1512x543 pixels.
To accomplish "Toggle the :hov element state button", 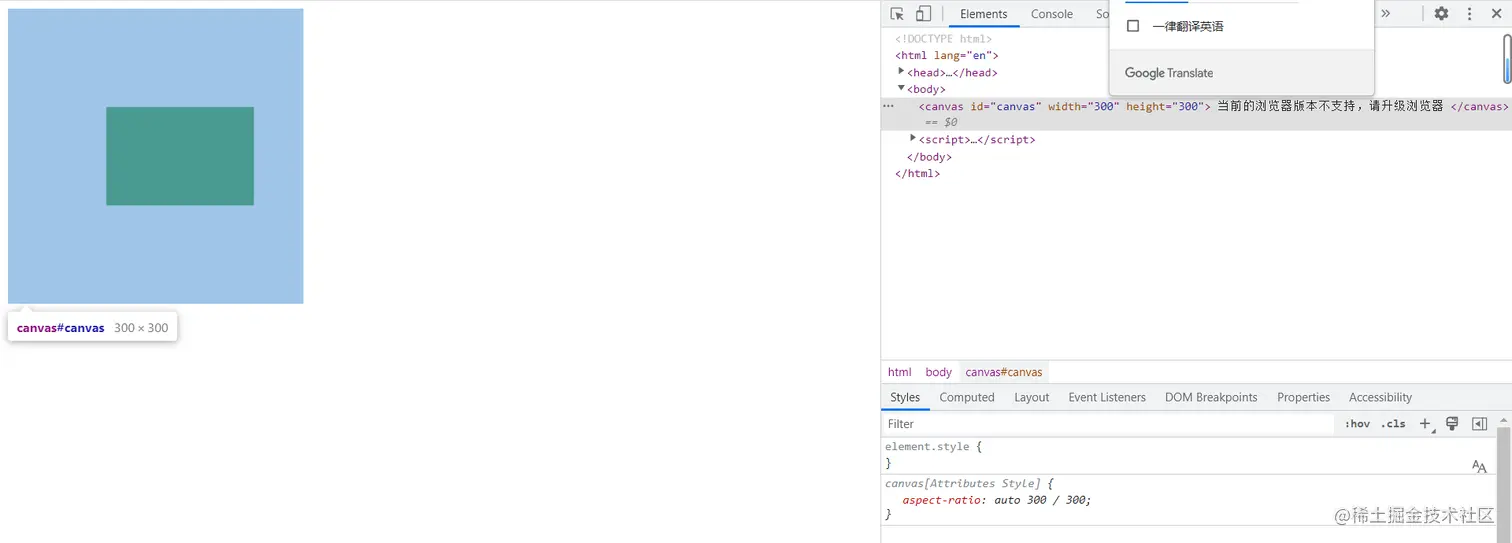I will tap(1357, 424).
